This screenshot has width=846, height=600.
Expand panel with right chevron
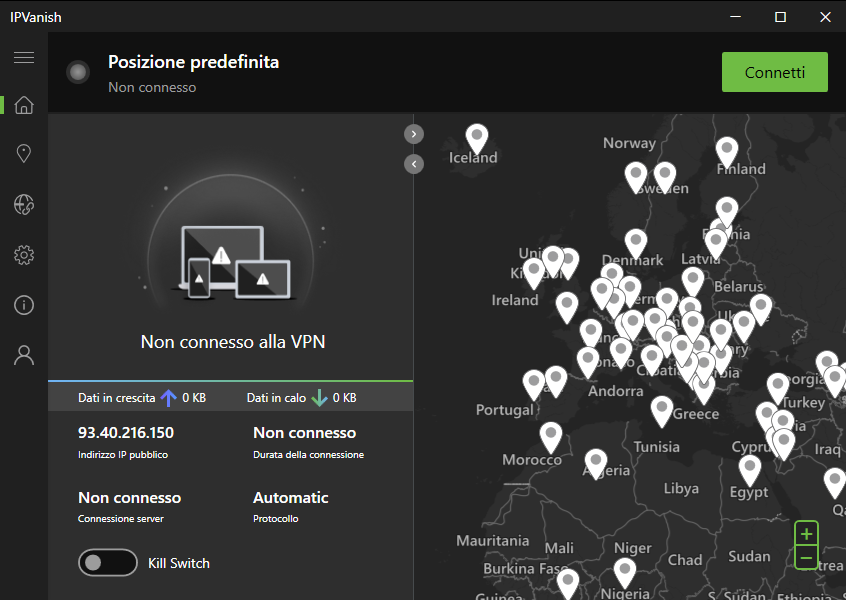(414, 134)
